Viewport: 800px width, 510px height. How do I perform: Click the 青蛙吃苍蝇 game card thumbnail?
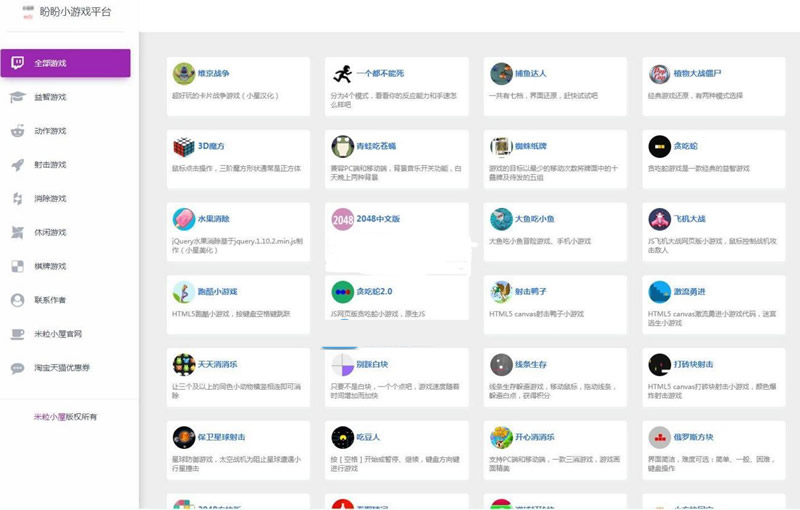pyautogui.click(x=343, y=147)
